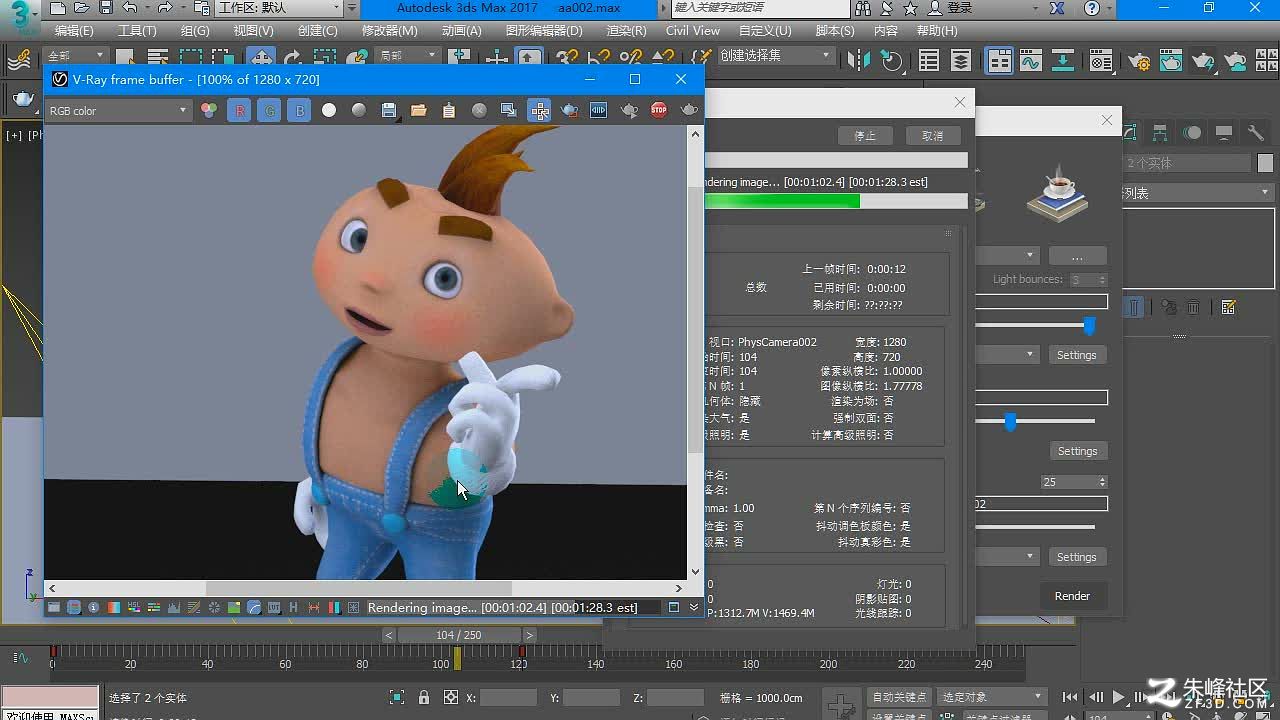Screen dimensions: 1280x720
Task: Open the 选定对象 key filter dropdown
Action: click(x=992, y=697)
